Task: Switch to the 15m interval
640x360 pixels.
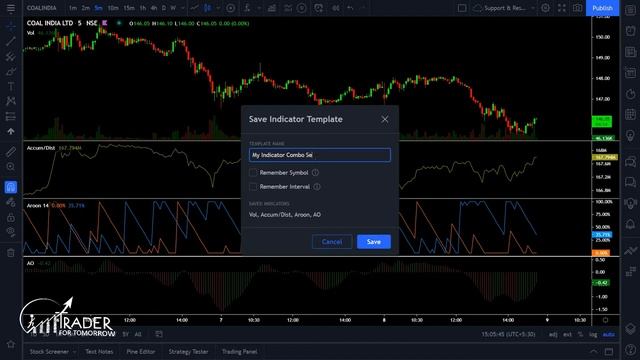Action: (129, 8)
